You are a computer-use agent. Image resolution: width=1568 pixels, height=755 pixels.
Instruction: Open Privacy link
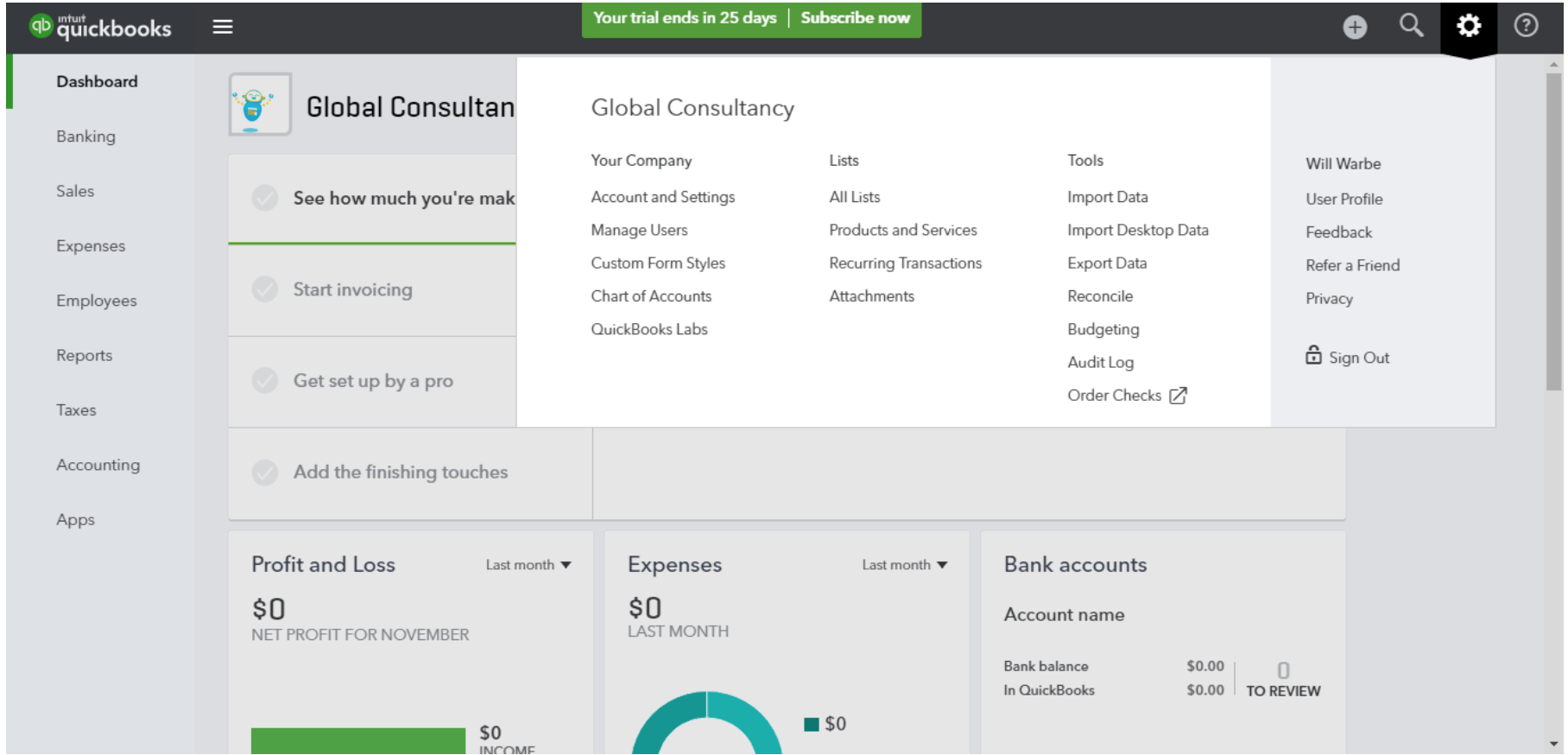point(1329,299)
